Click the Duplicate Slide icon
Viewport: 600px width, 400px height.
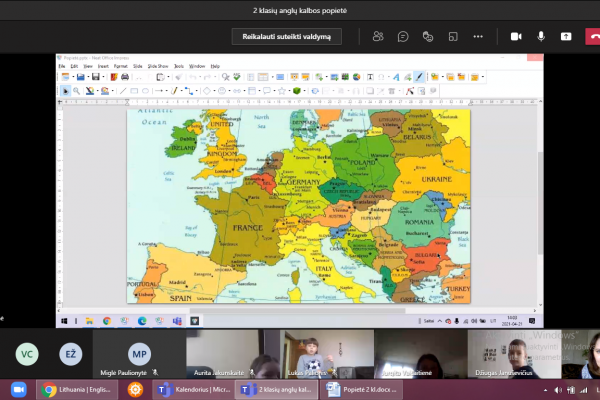(450, 77)
